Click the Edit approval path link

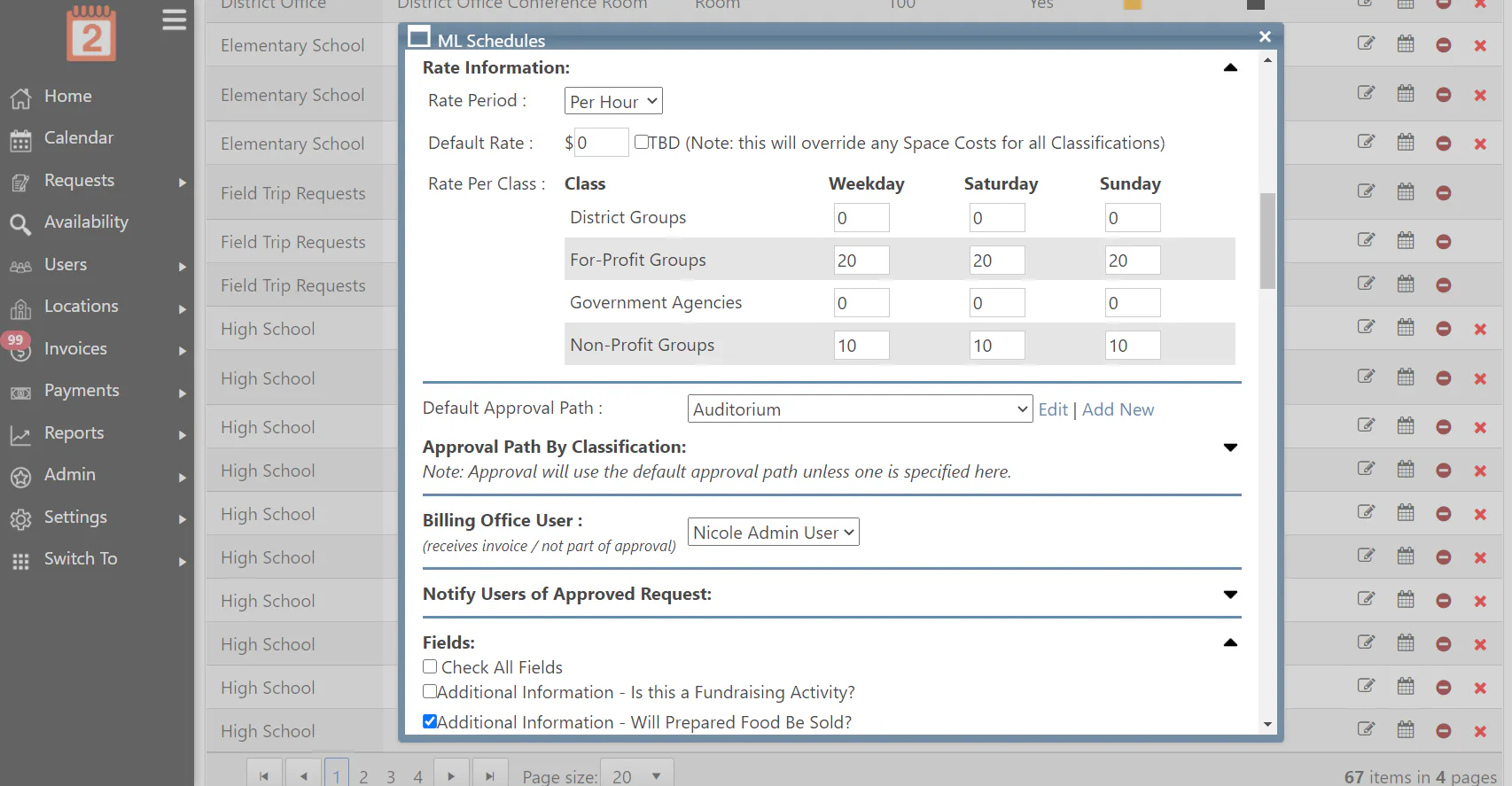pyautogui.click(x=1053, y=409)
